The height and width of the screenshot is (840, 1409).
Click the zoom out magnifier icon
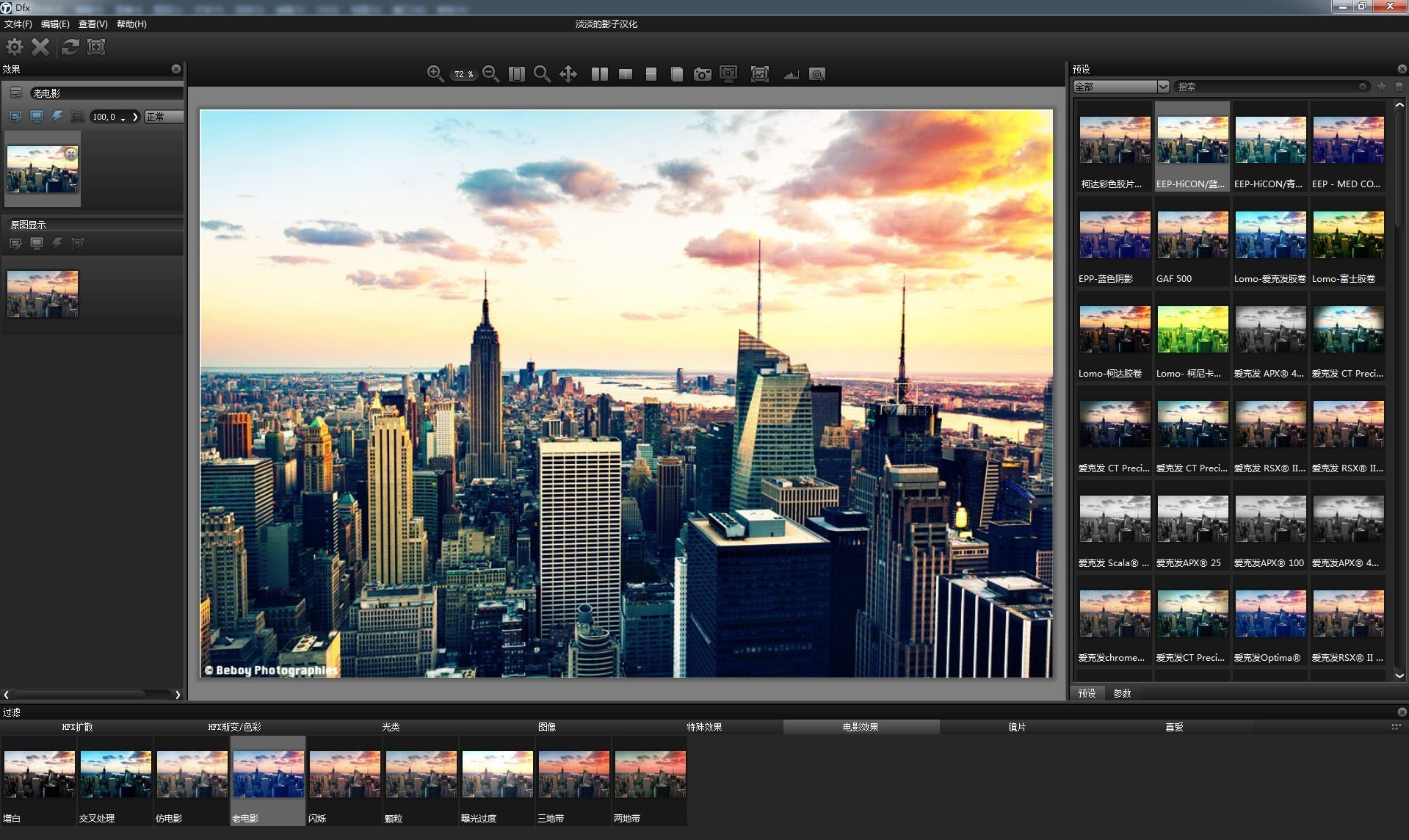491,74
